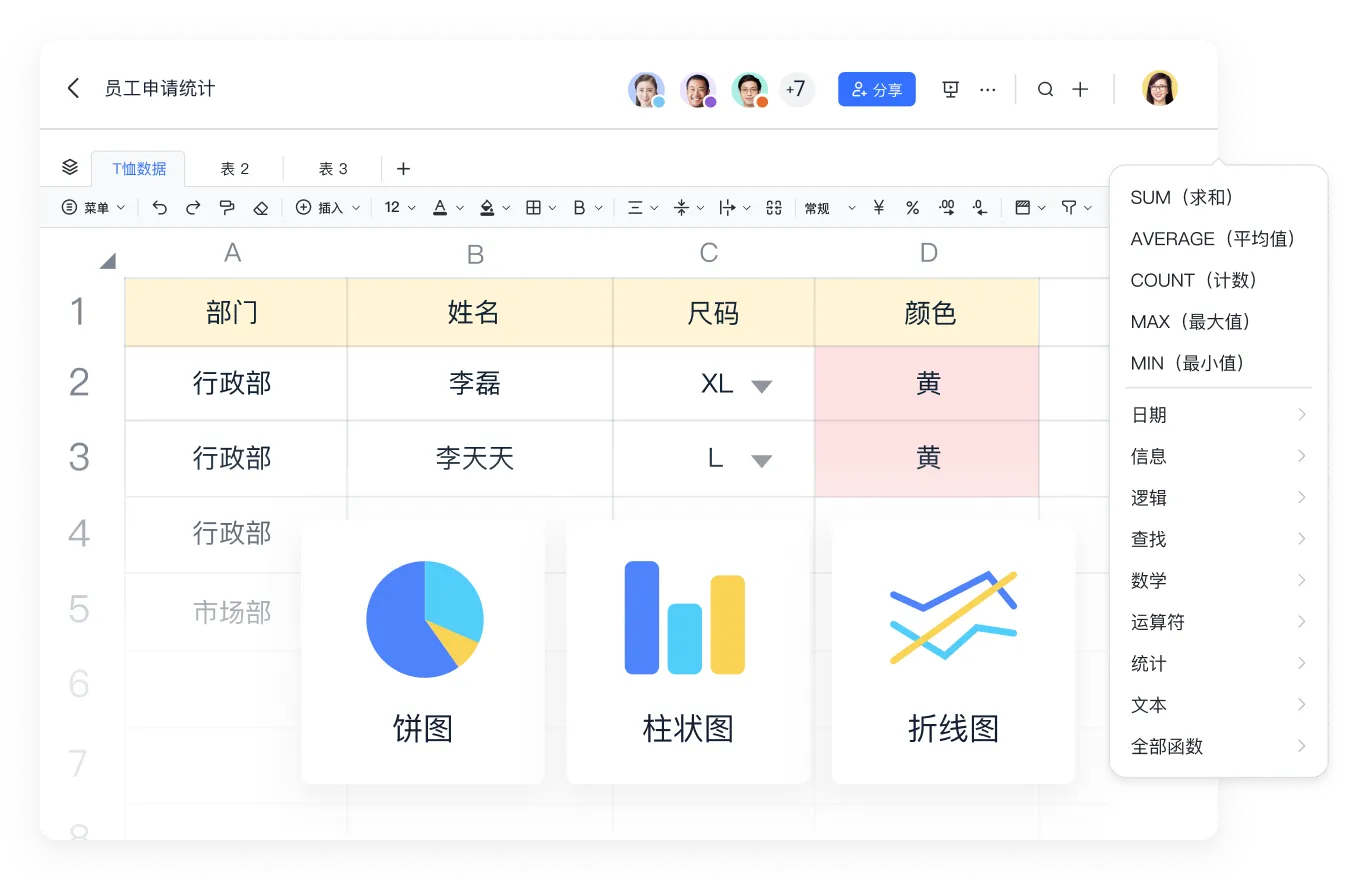Choose SUM（求和）from the function menu

(x=1181, y=198)
